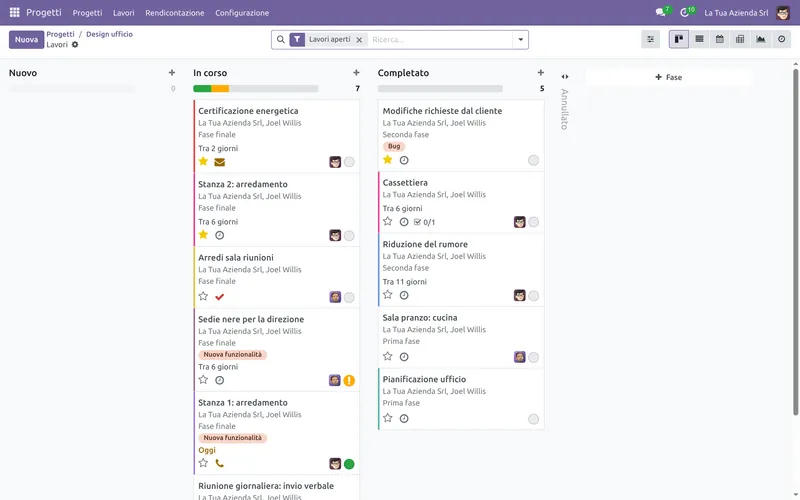The image size is (800, 500).
Task: Add a task in In corso column
Action: click(x=356, y=73)
